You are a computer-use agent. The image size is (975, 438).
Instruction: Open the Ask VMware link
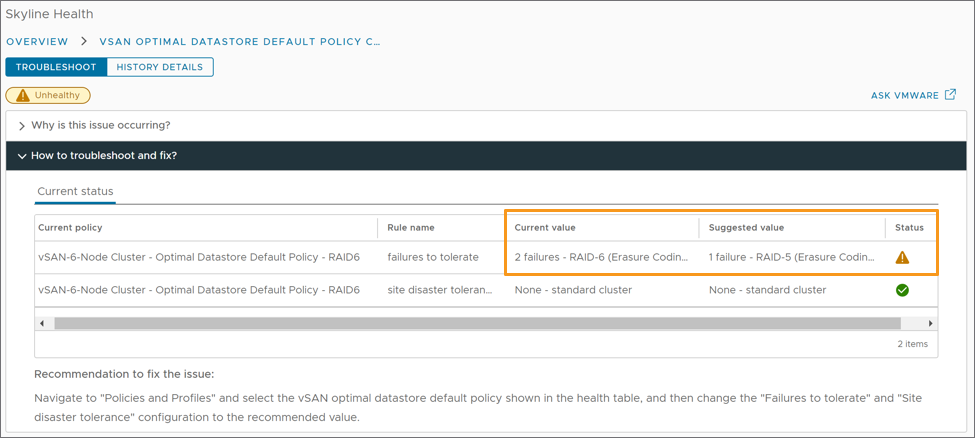pos(905,96)
